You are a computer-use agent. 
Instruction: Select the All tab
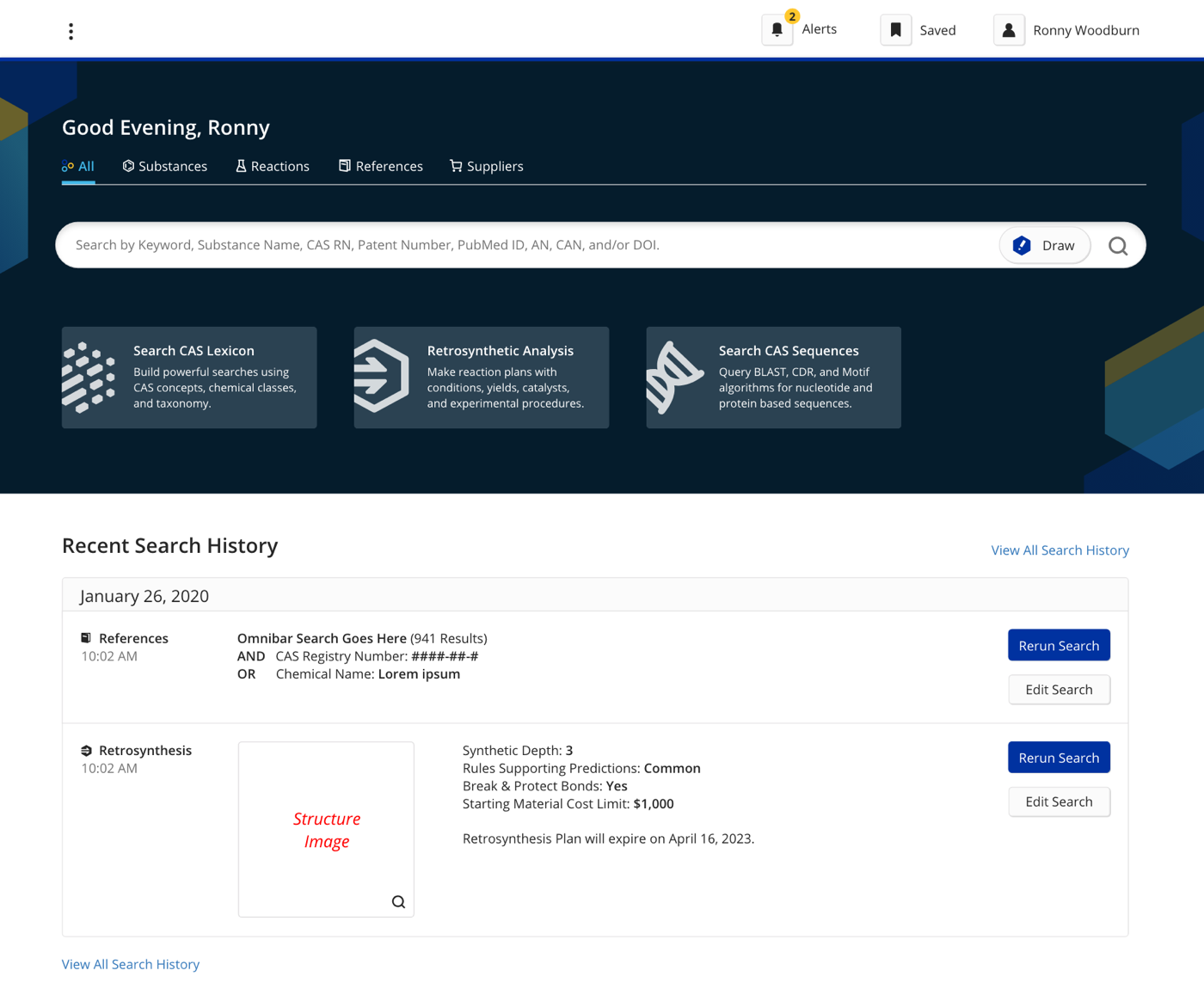(78, 167)
